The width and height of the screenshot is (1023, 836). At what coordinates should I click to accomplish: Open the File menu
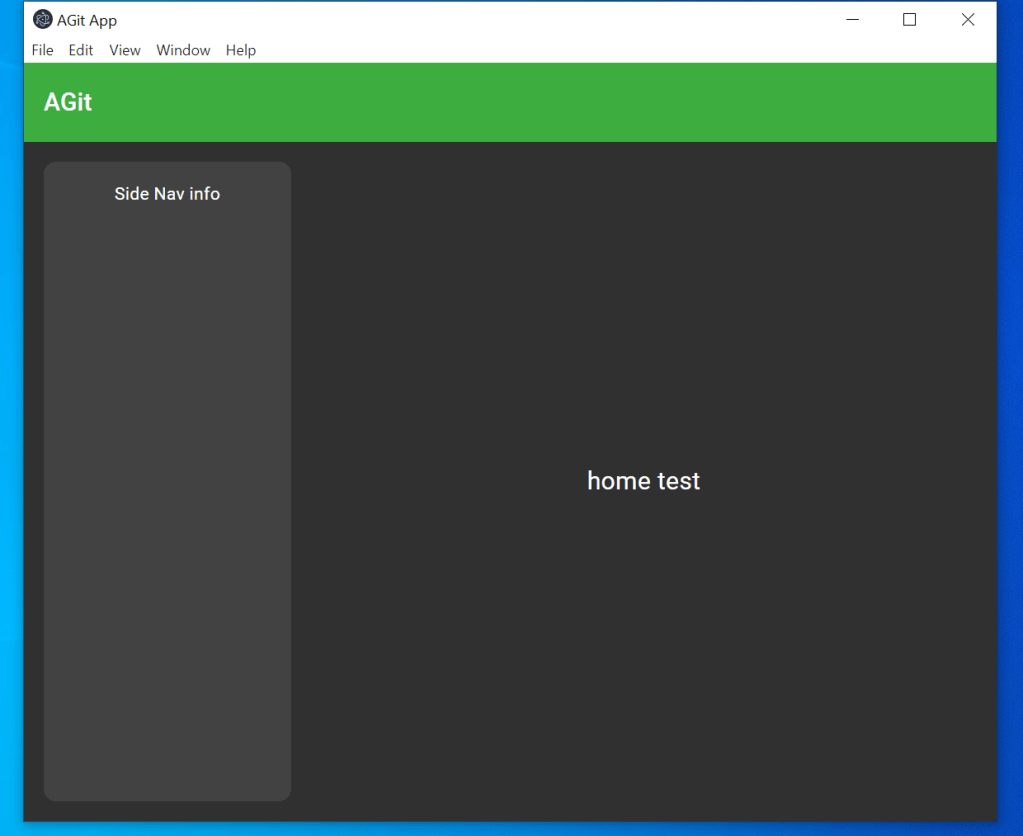click(x=42, y=50)
